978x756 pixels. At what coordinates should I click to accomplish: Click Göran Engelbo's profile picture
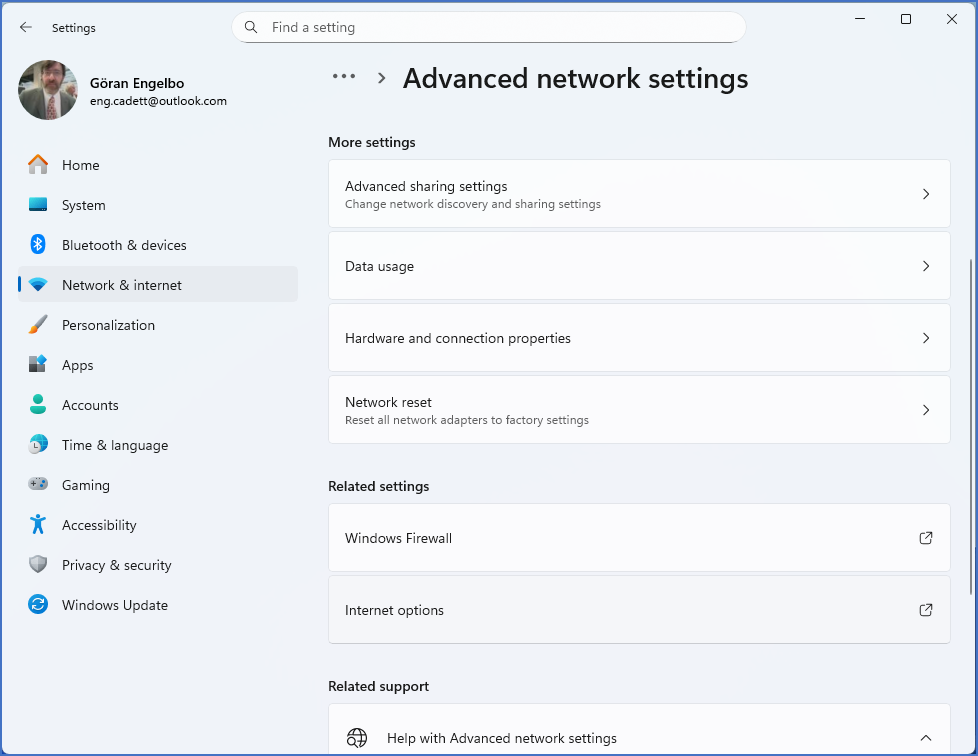click(x=47, y=90)
